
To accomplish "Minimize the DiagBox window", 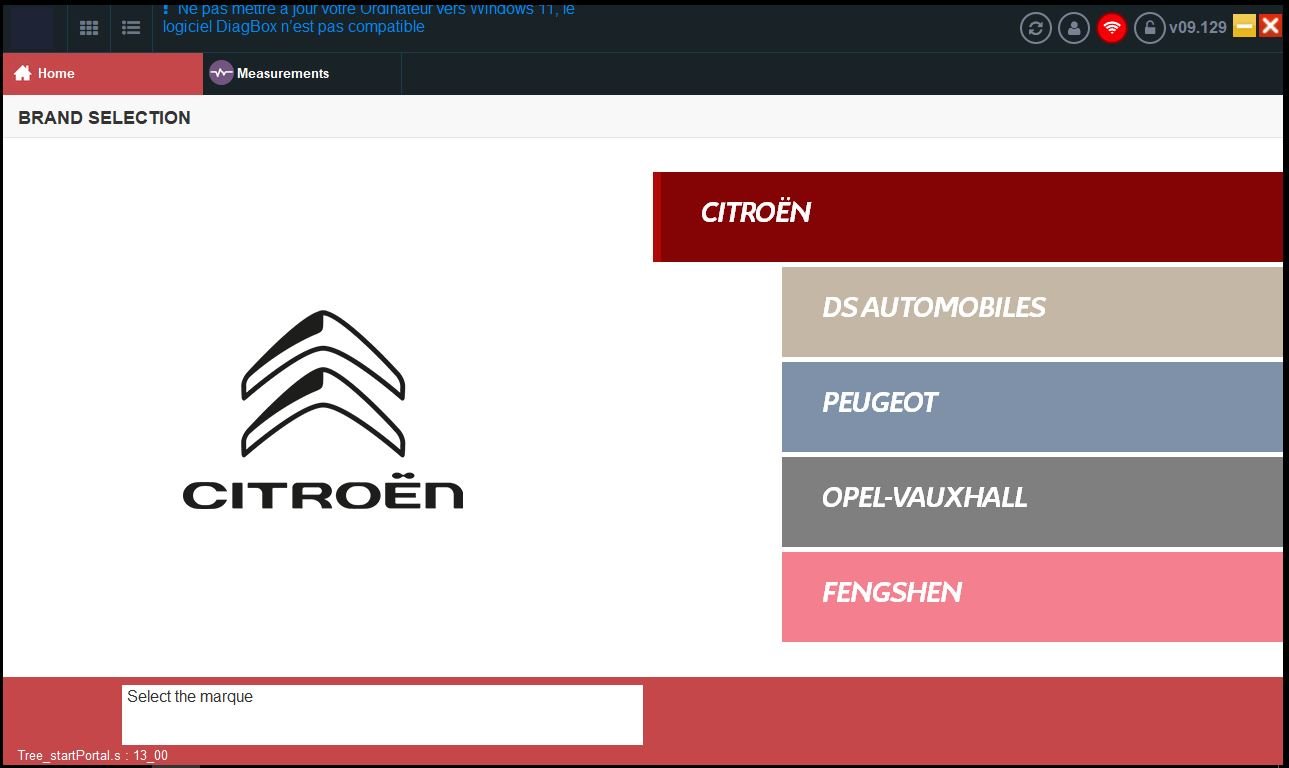I will 1244,26.
